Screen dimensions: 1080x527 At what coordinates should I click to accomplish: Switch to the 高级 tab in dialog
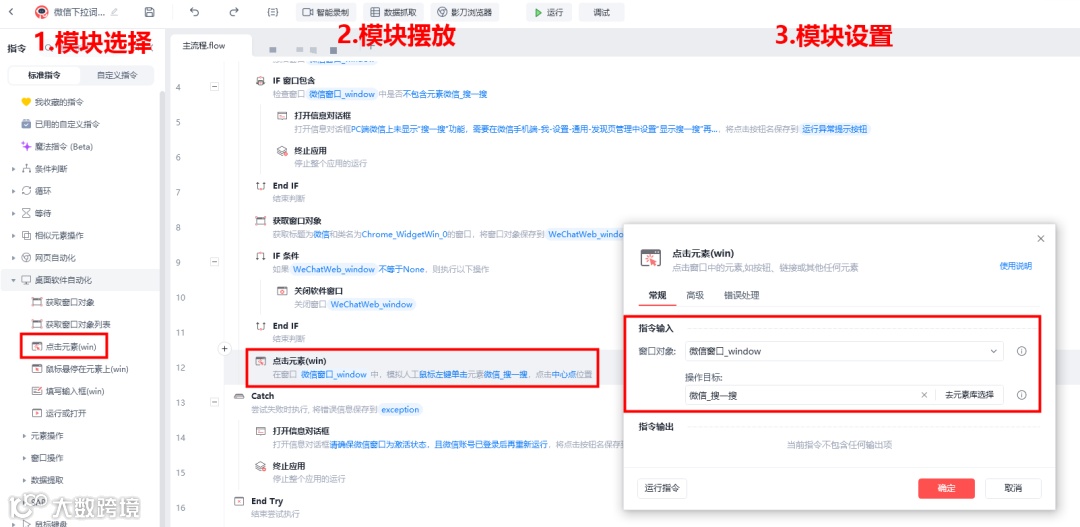[695, 296]
